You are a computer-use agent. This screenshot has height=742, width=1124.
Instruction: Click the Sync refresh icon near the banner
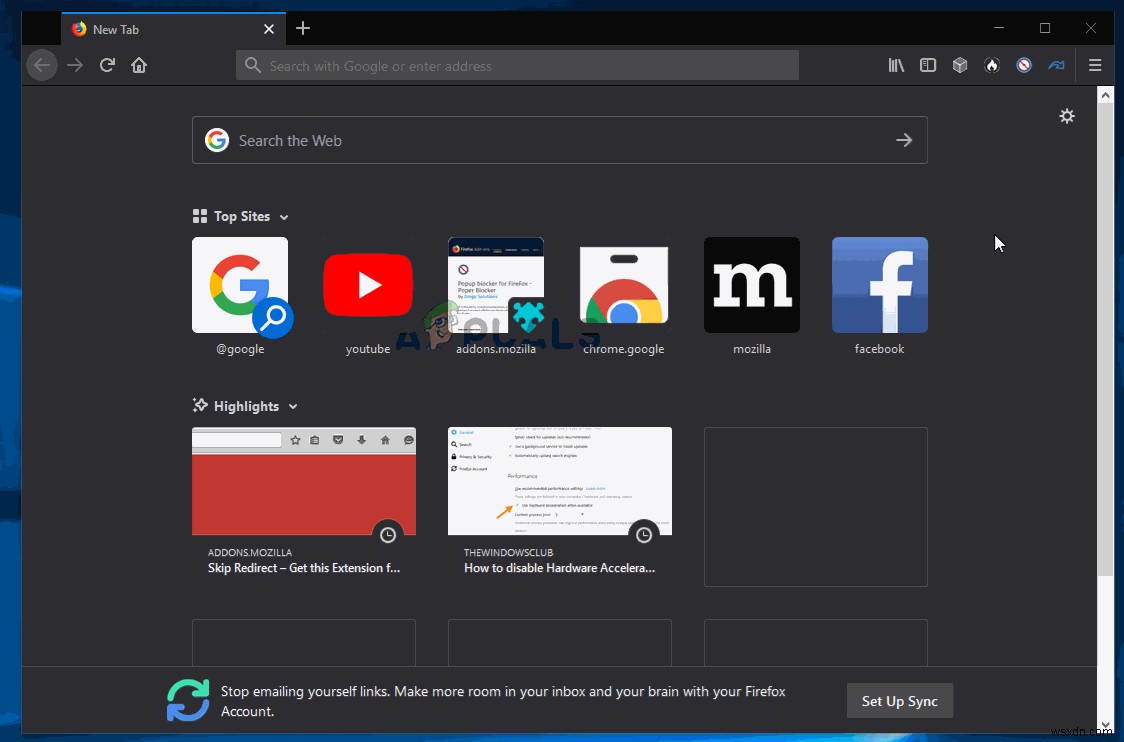187,700
